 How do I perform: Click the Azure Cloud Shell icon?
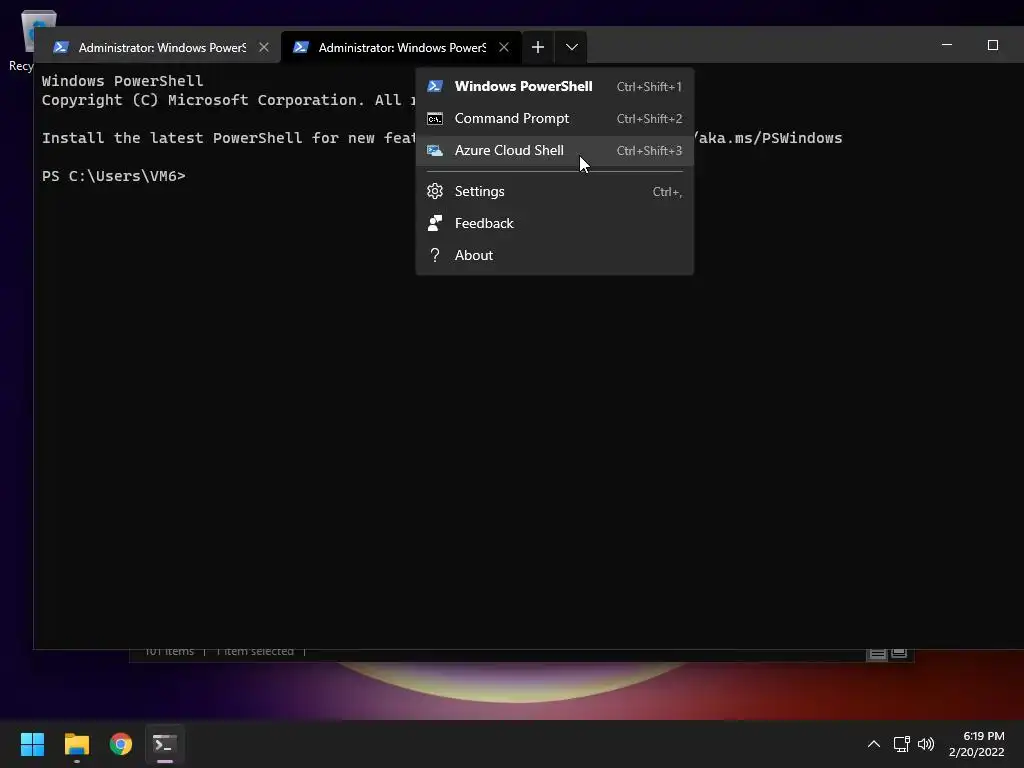[x=435, y=150]
